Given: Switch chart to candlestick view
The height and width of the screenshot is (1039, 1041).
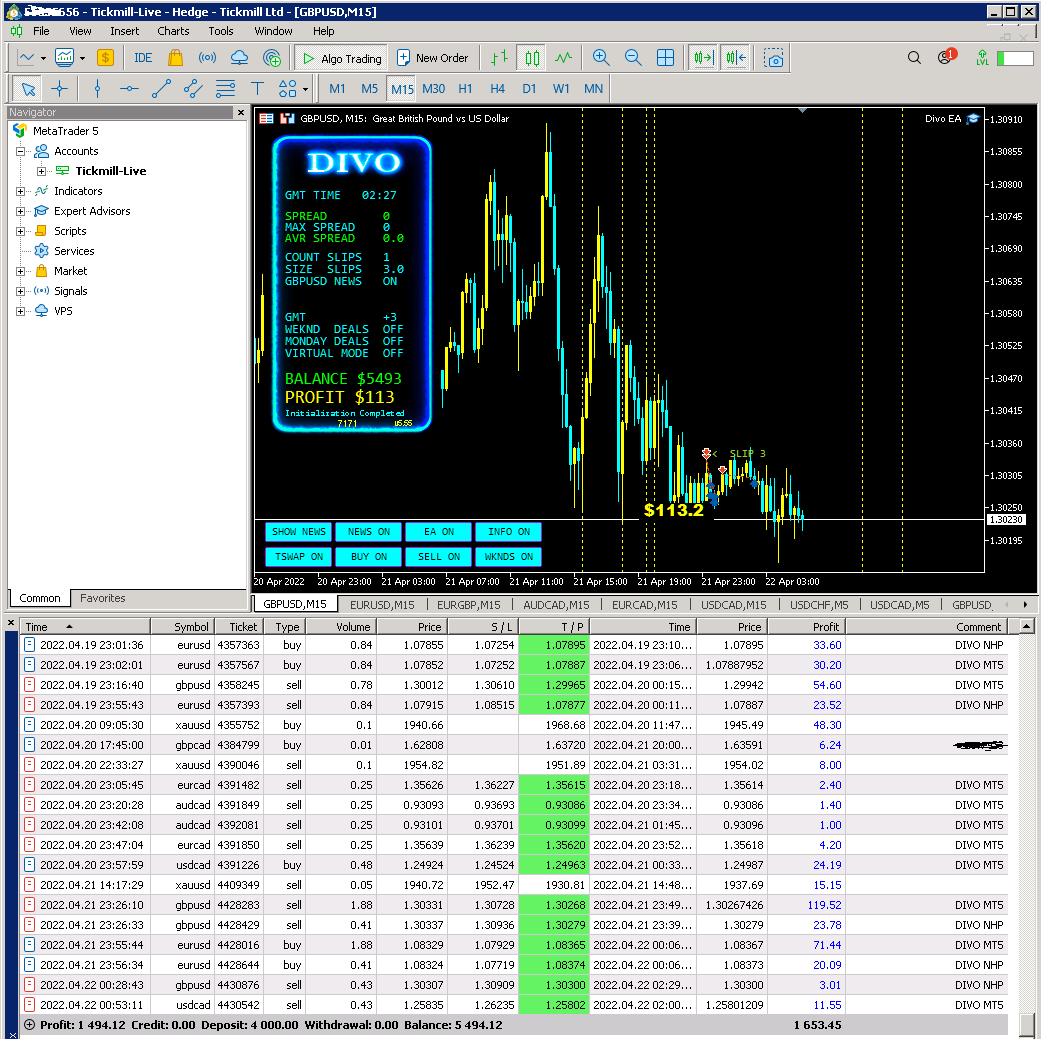Looking at the screenshot, I should click(532, 58).
